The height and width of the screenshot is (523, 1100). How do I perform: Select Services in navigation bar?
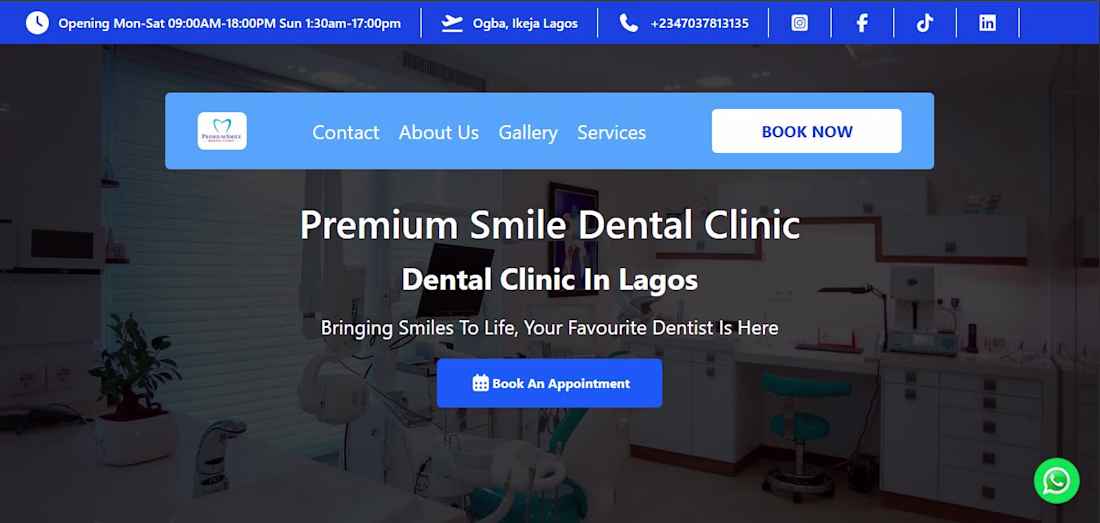[612, 133]
